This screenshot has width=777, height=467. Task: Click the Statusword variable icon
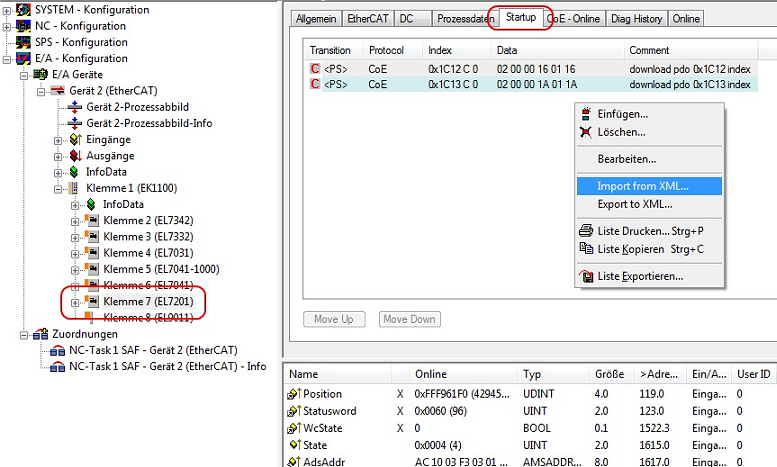pos(294,411)
